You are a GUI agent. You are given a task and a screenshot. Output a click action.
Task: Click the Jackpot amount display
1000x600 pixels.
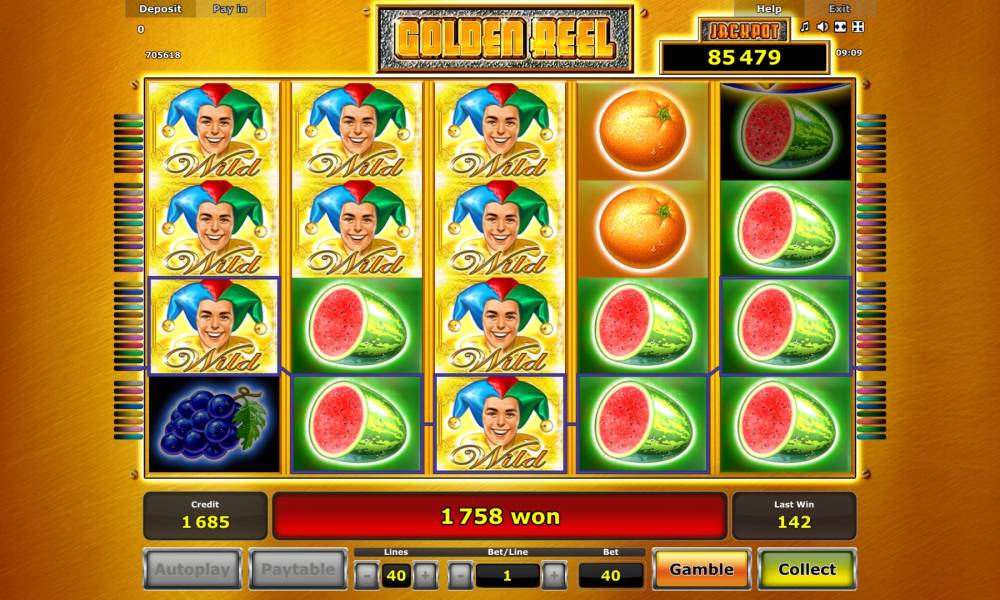744,57
